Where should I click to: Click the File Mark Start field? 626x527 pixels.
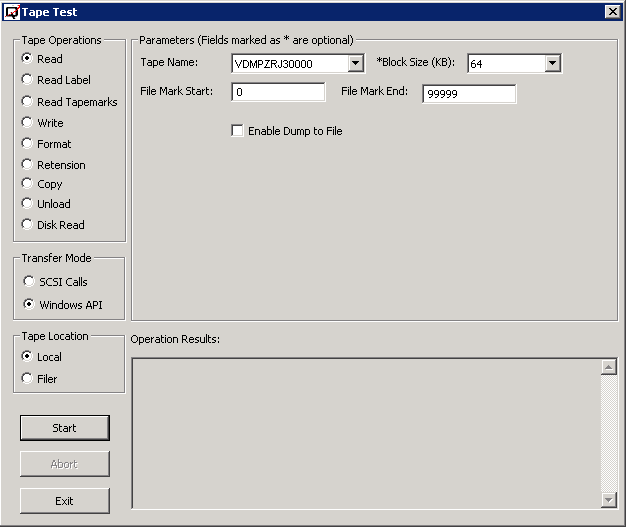point(278,92)
